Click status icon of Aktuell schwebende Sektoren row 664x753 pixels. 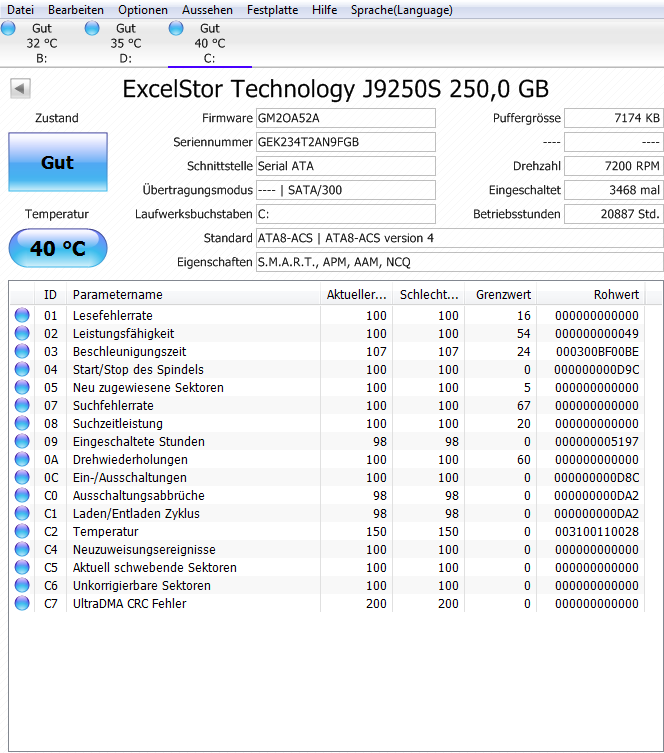[x=22, y=567]
